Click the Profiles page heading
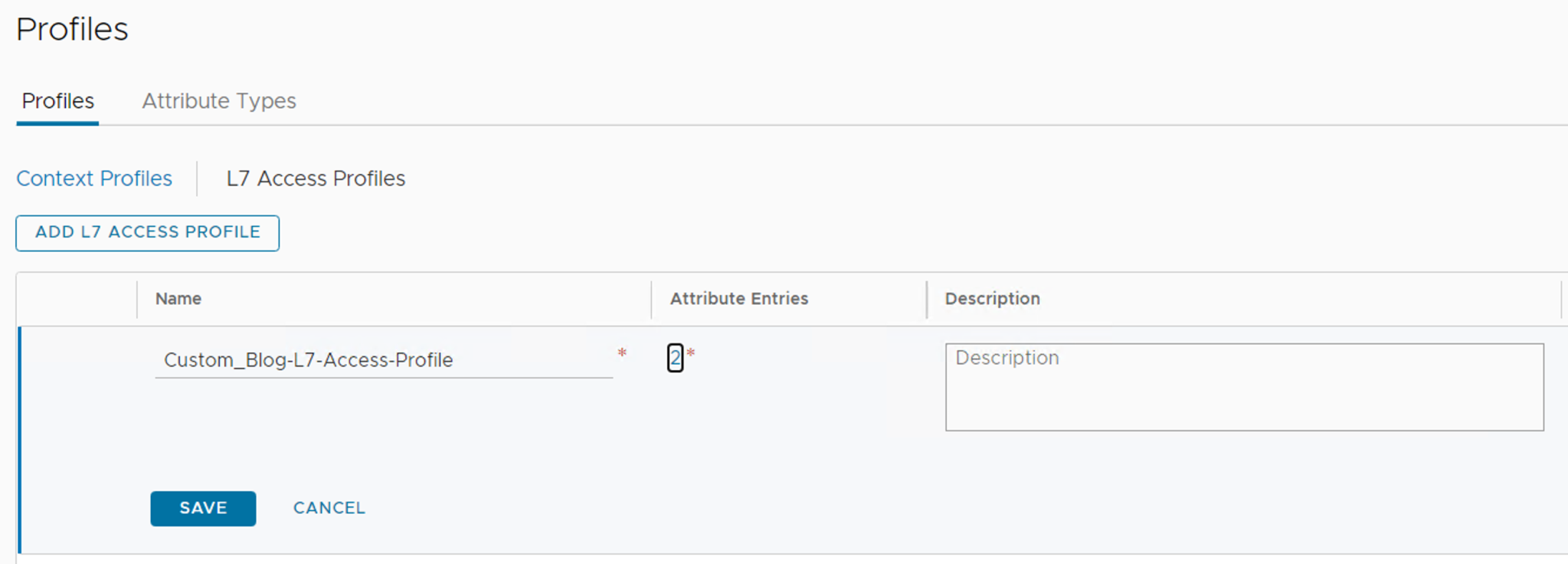The width and height of the screenshot is (1568, 564). [x=72, y=29]
